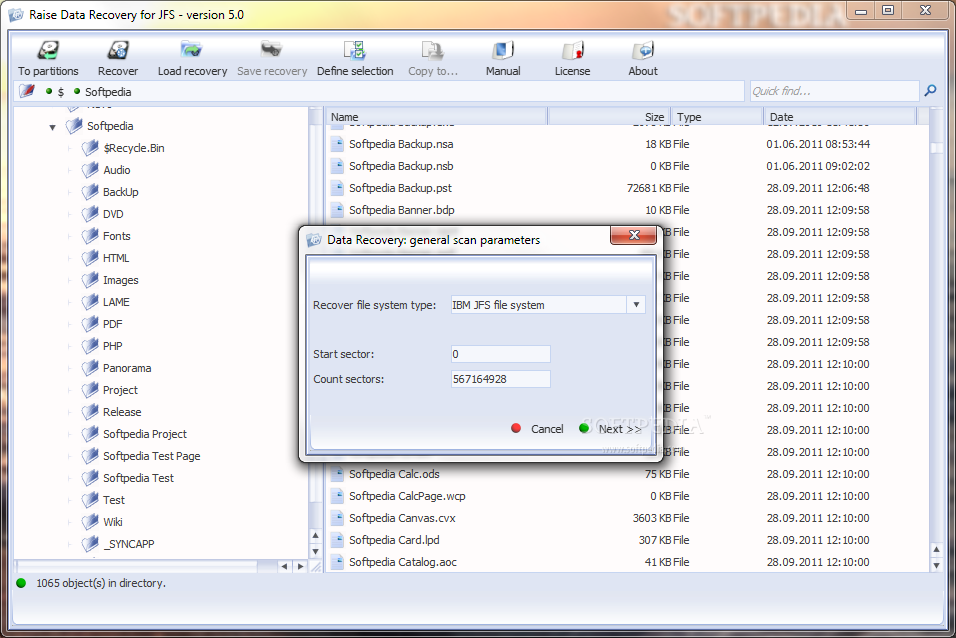956x638 pixels.
Task: Open the Manual icon
Action: pyautogui.click(x=503, y=51)
